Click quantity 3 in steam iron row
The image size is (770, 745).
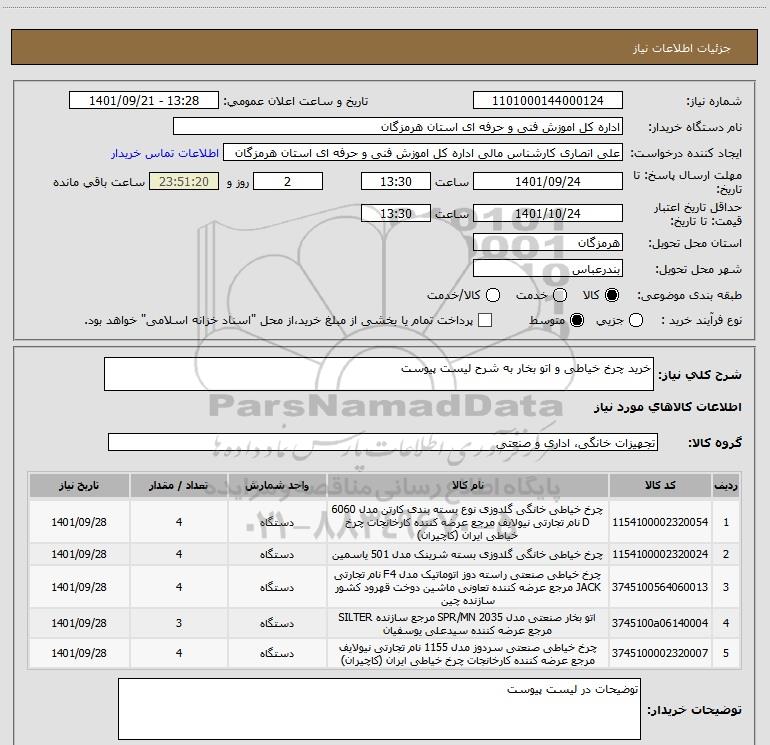pyautogui.click(x=179, y=623)
